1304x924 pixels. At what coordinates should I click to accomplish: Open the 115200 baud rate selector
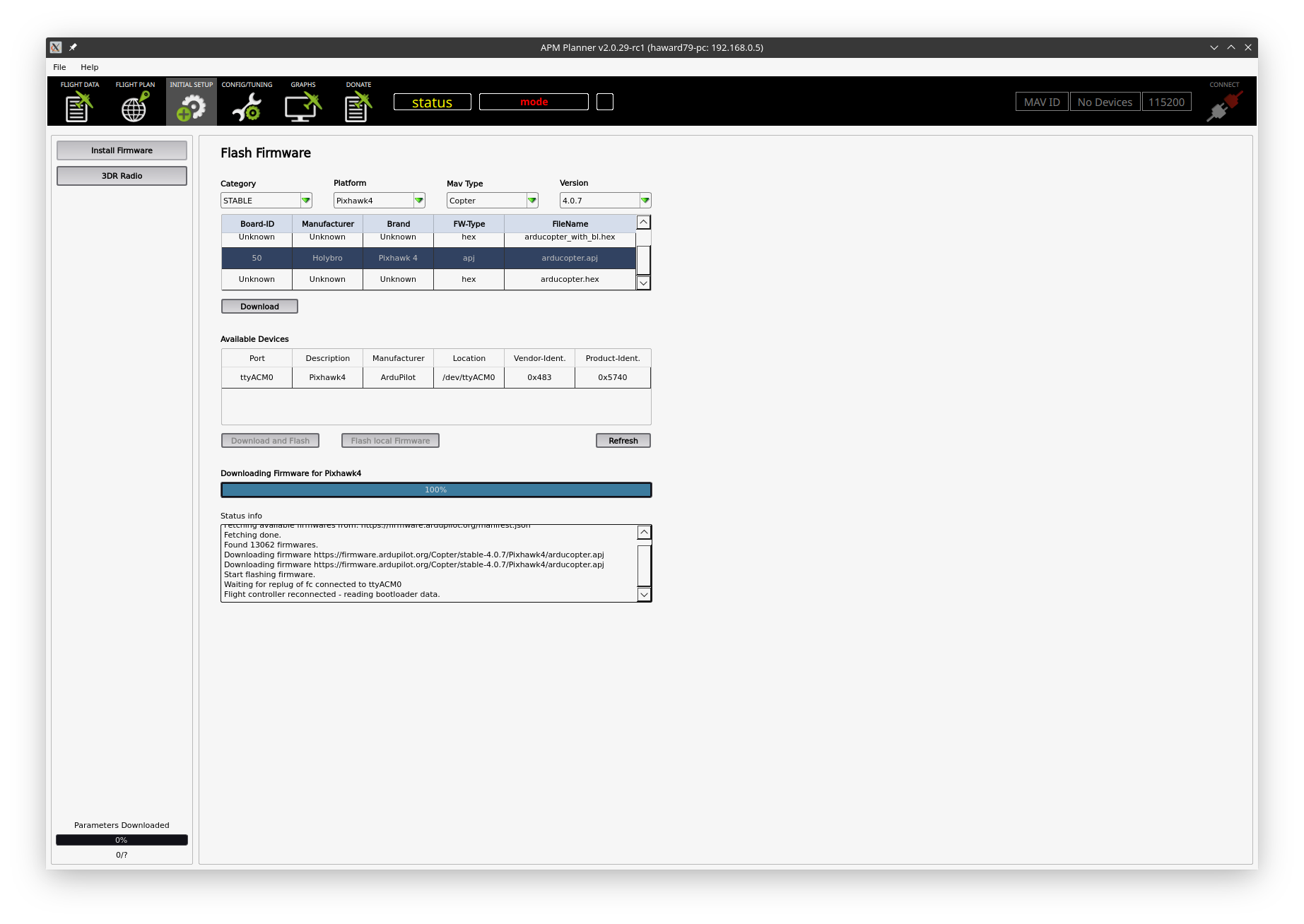point(1166,102)
